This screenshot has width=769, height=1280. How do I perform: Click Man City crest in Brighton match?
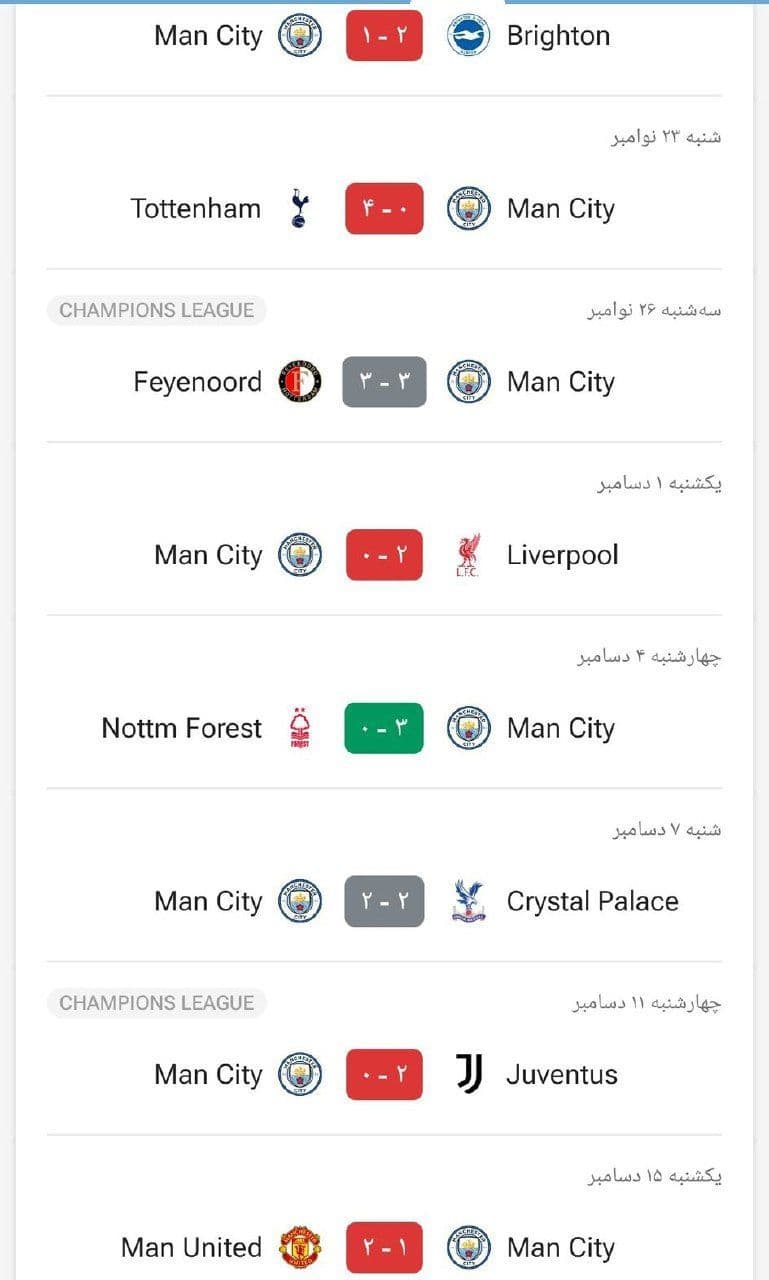coord(300,36)
